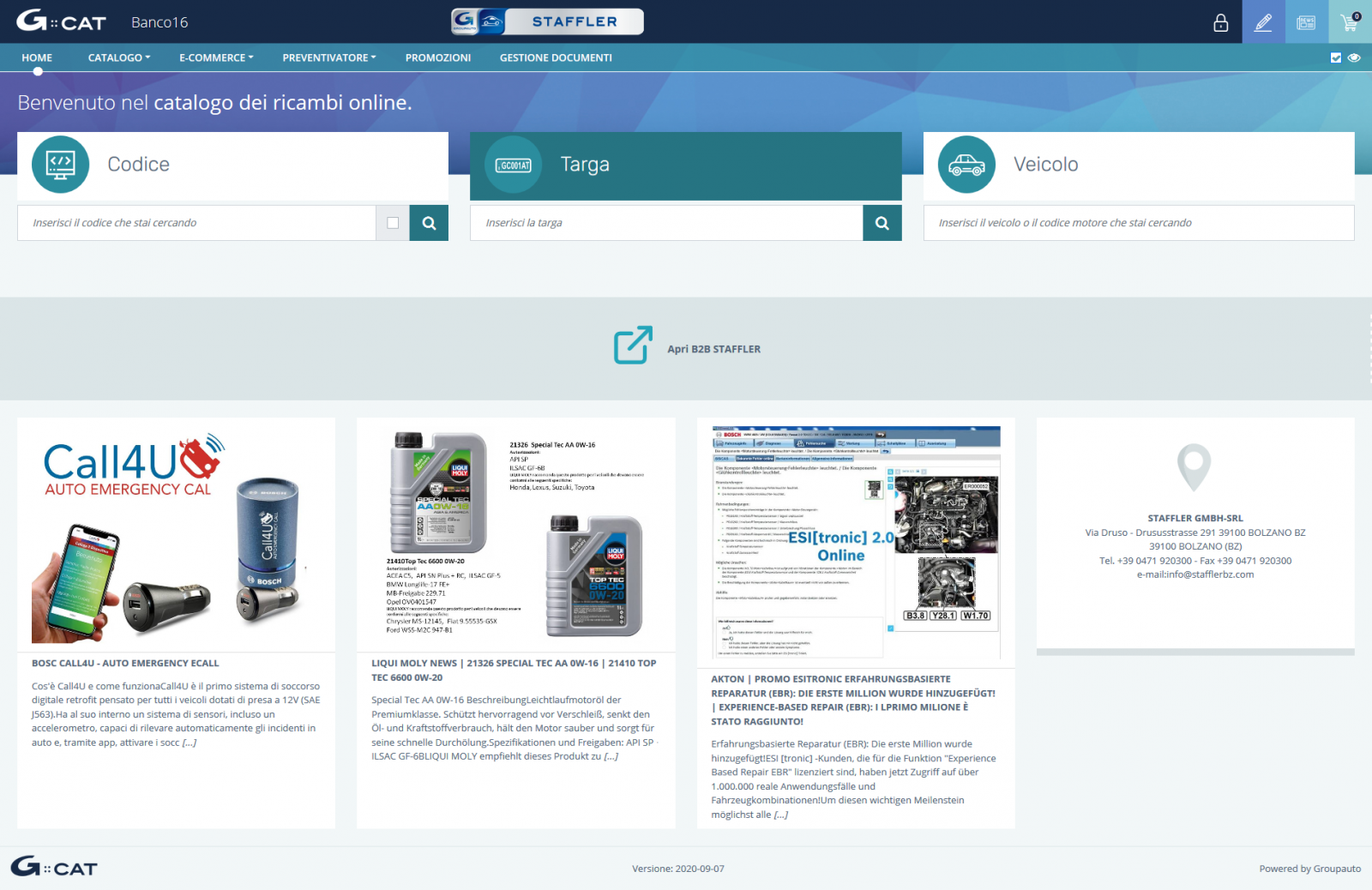Viewport: 1372px width, 890px height.
Task: Select the Veicolo search tab
Action: click(x=1139, y=166)
